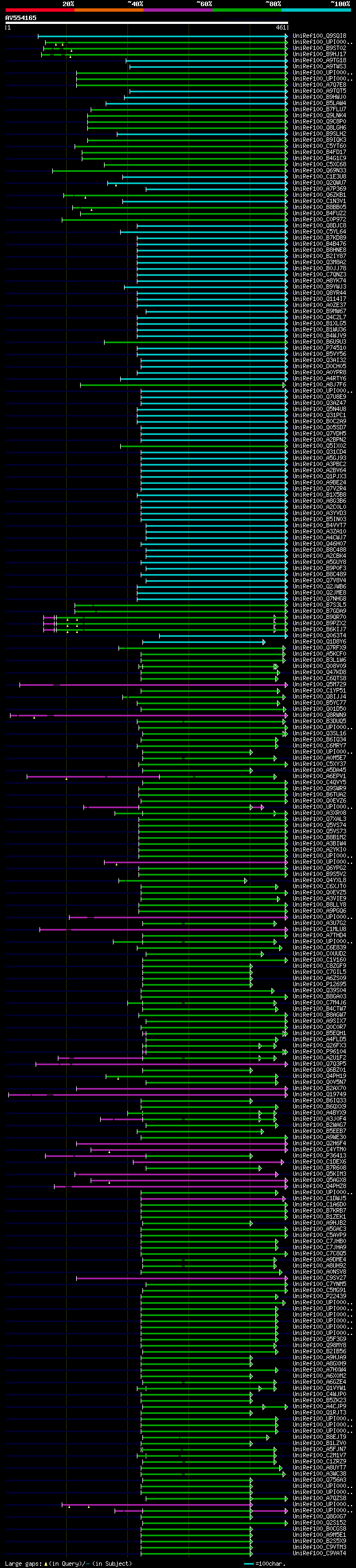Select the UniRef100_Q6ZKB1 label
The image size is (356, 1568).
pos(319,195)
